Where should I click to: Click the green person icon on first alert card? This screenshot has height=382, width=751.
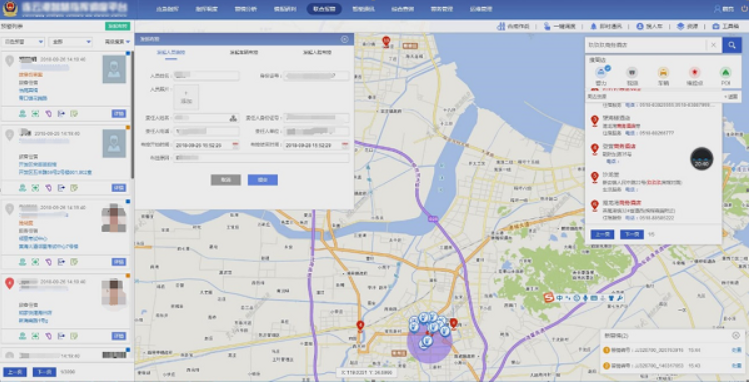tap(23, 114)
